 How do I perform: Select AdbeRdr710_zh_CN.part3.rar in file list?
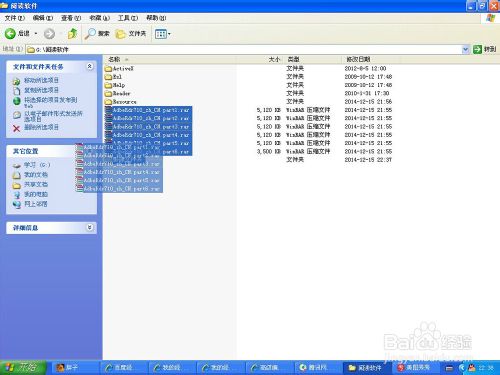[x=151, y=127]
